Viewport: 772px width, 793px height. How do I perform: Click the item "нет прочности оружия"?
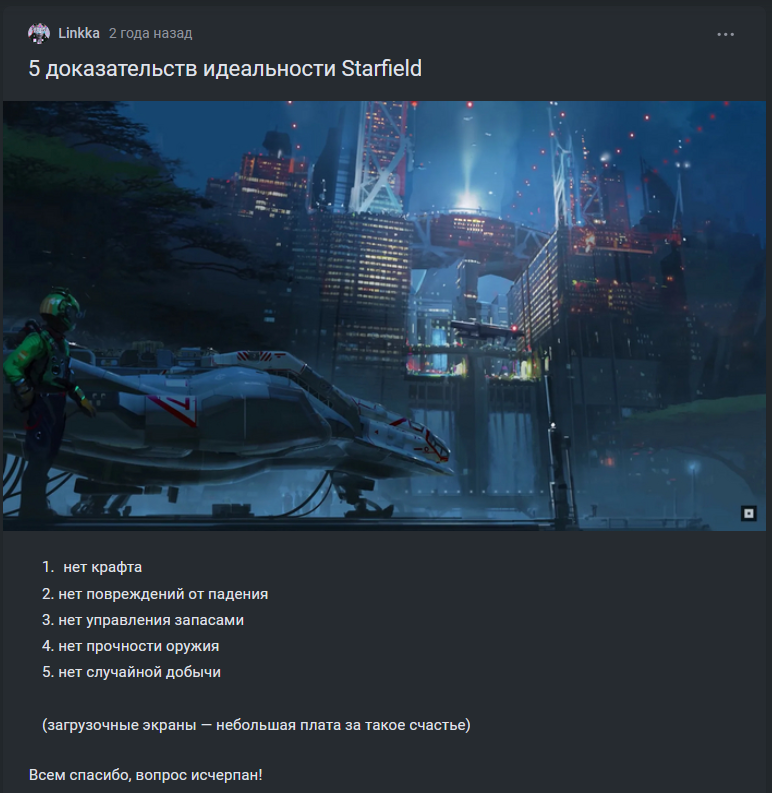coord(139,646)
